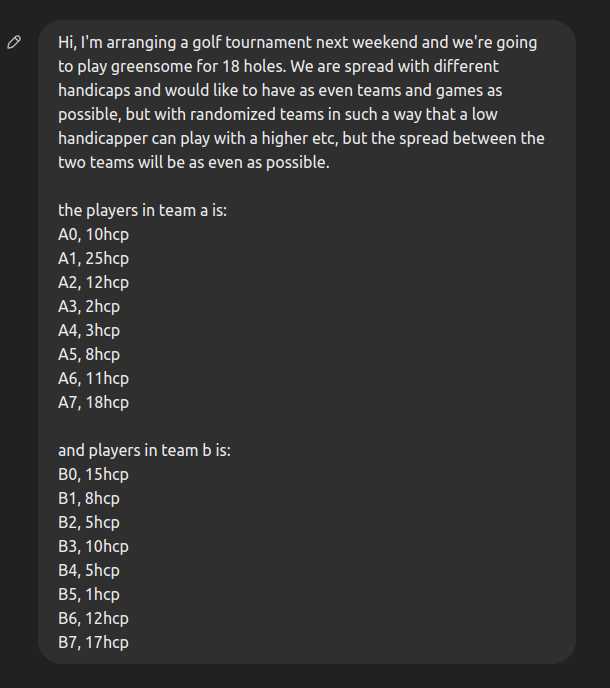Click the line reading B6, 12hcp

(93, 618)
